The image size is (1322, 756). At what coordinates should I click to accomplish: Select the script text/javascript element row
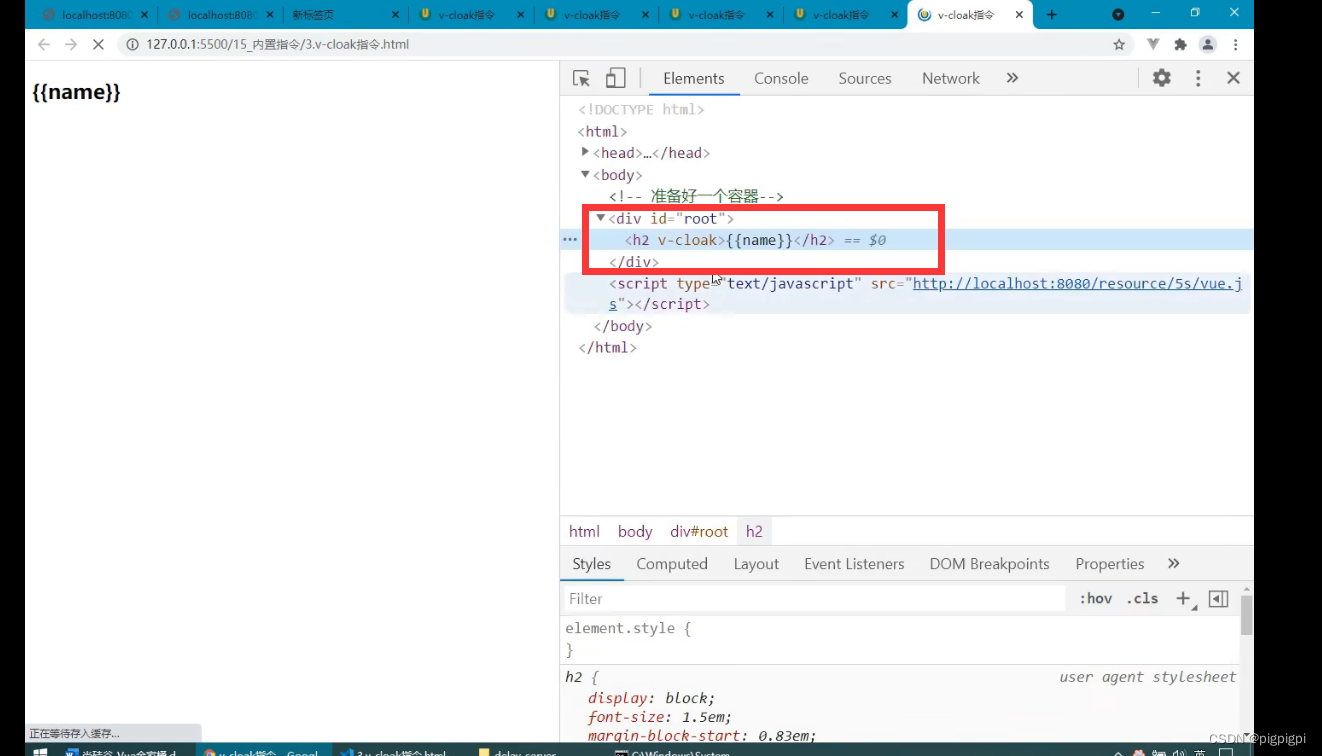coord(906,294)
